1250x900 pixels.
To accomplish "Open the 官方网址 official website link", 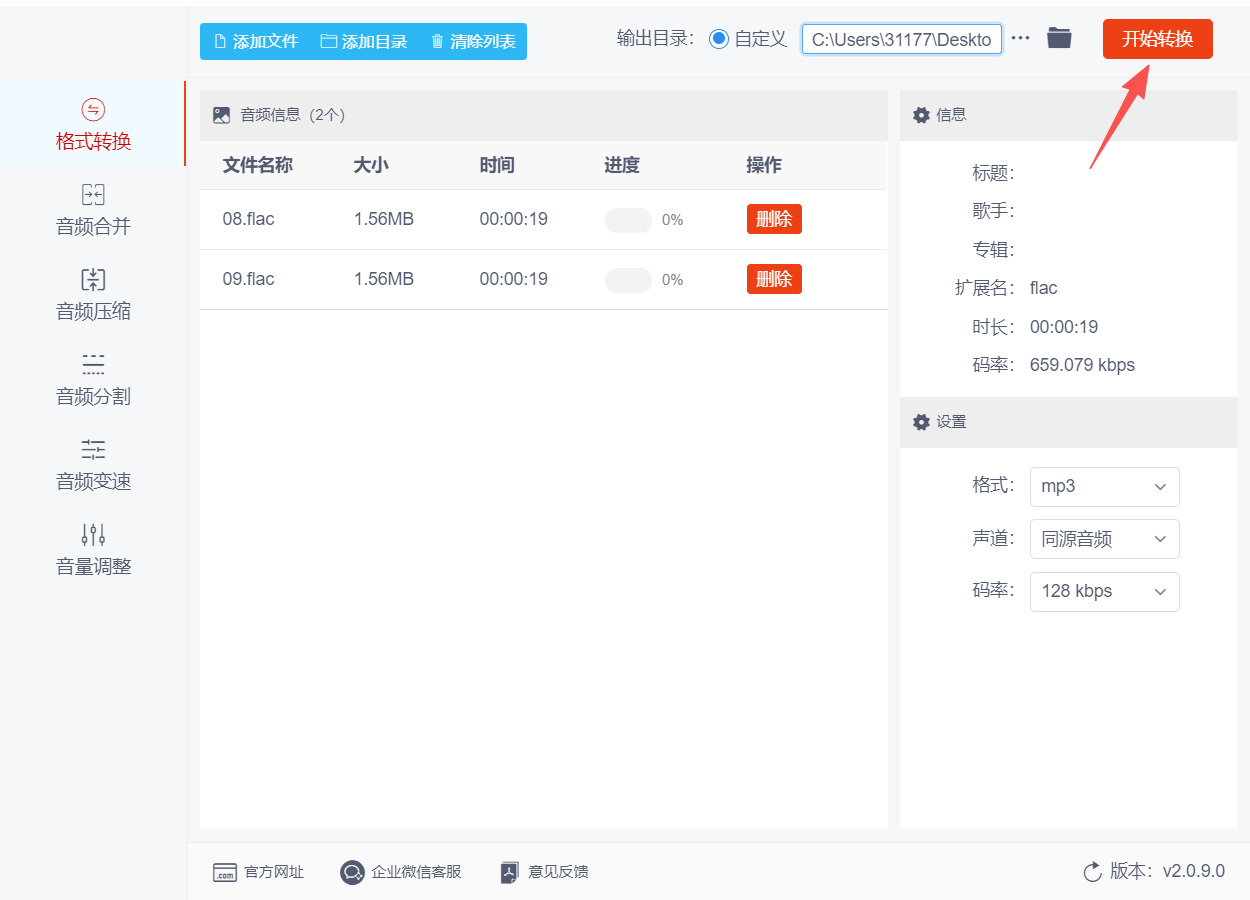I will point(258,872).
